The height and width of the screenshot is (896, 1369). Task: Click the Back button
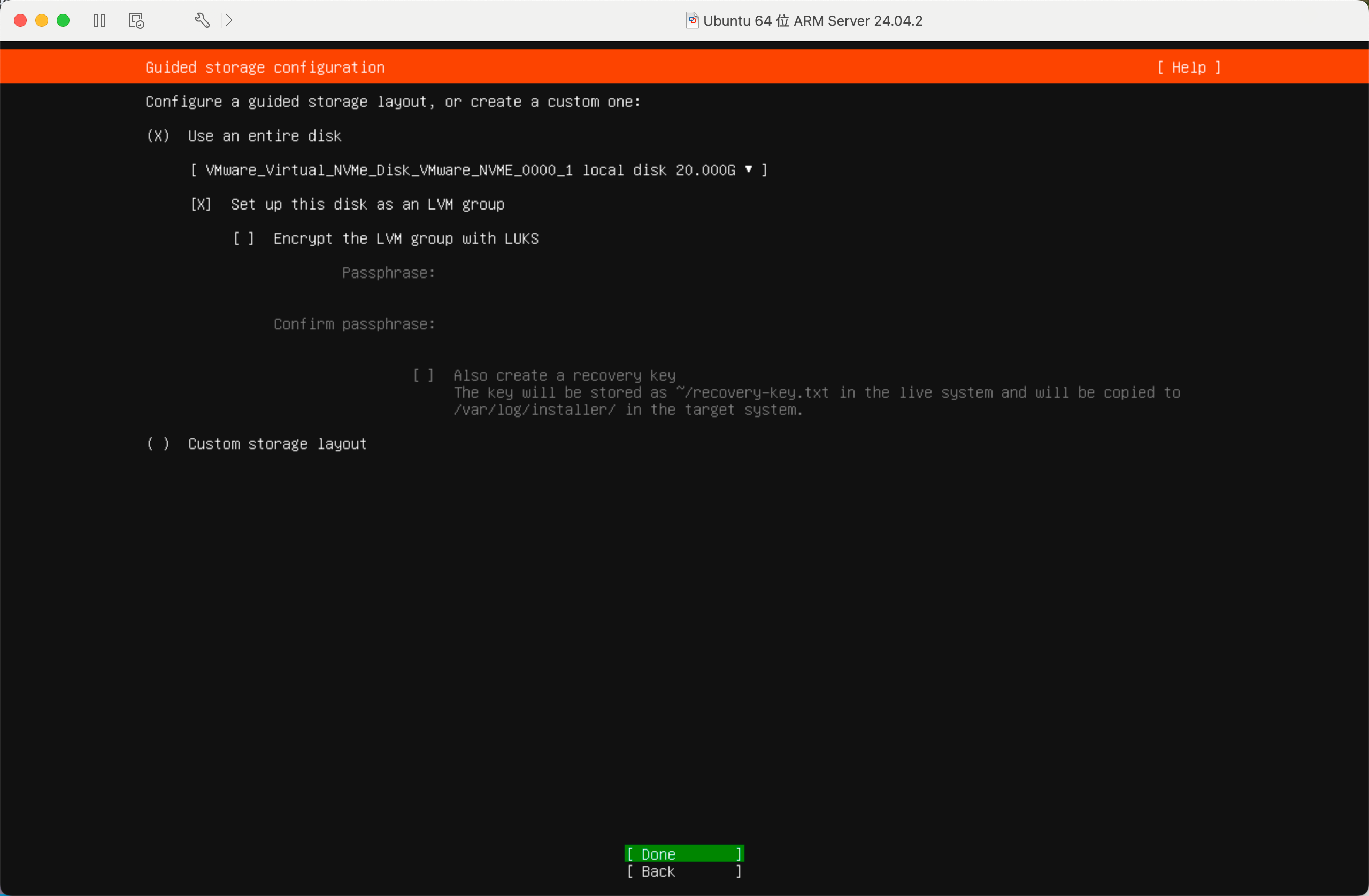[x=684, y=871]
